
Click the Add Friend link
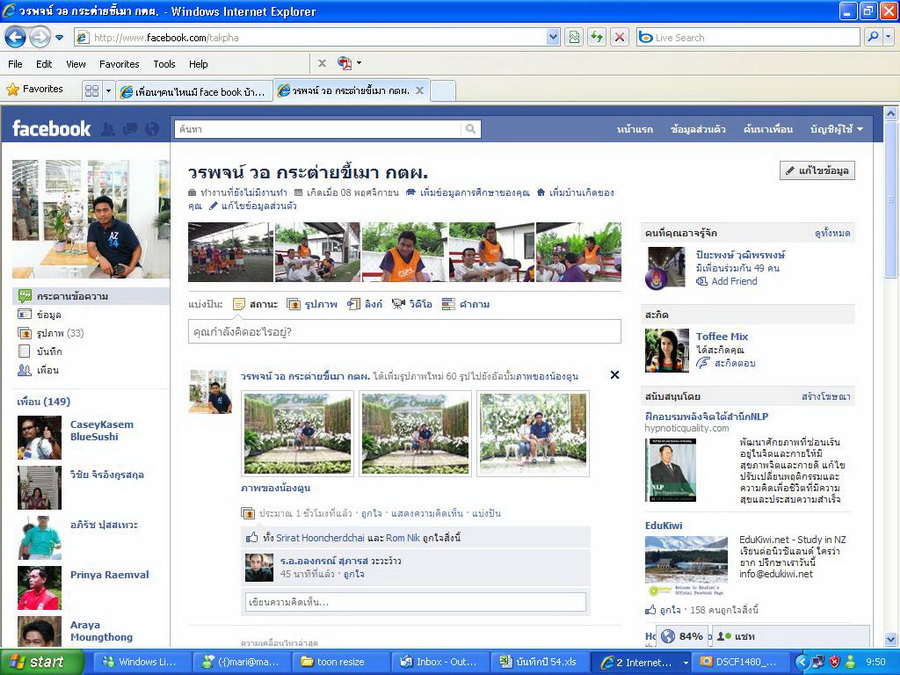pyautogui.click(x=733, y=282)
